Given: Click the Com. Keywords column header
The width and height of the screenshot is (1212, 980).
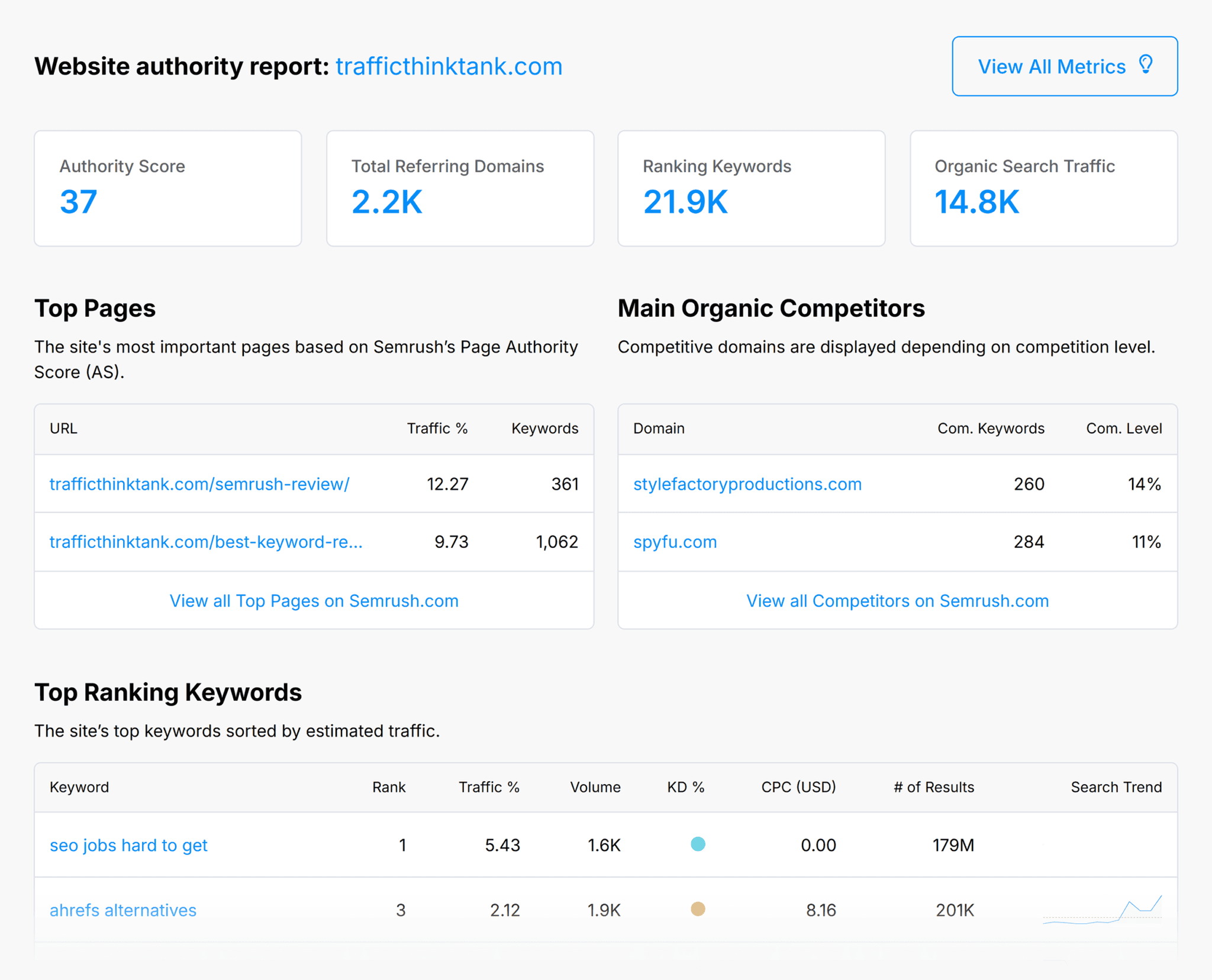Looking at the screenshot, I should point(991,428).
